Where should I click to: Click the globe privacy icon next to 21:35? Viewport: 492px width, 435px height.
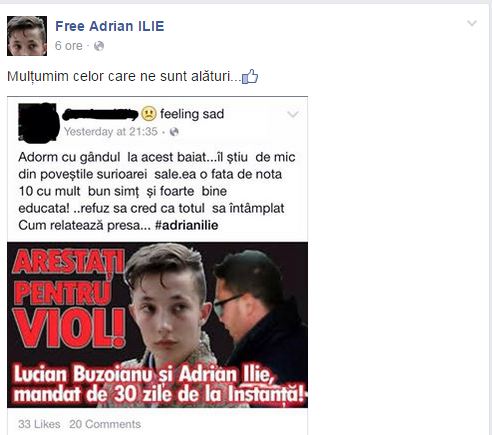tap(174, 132)
